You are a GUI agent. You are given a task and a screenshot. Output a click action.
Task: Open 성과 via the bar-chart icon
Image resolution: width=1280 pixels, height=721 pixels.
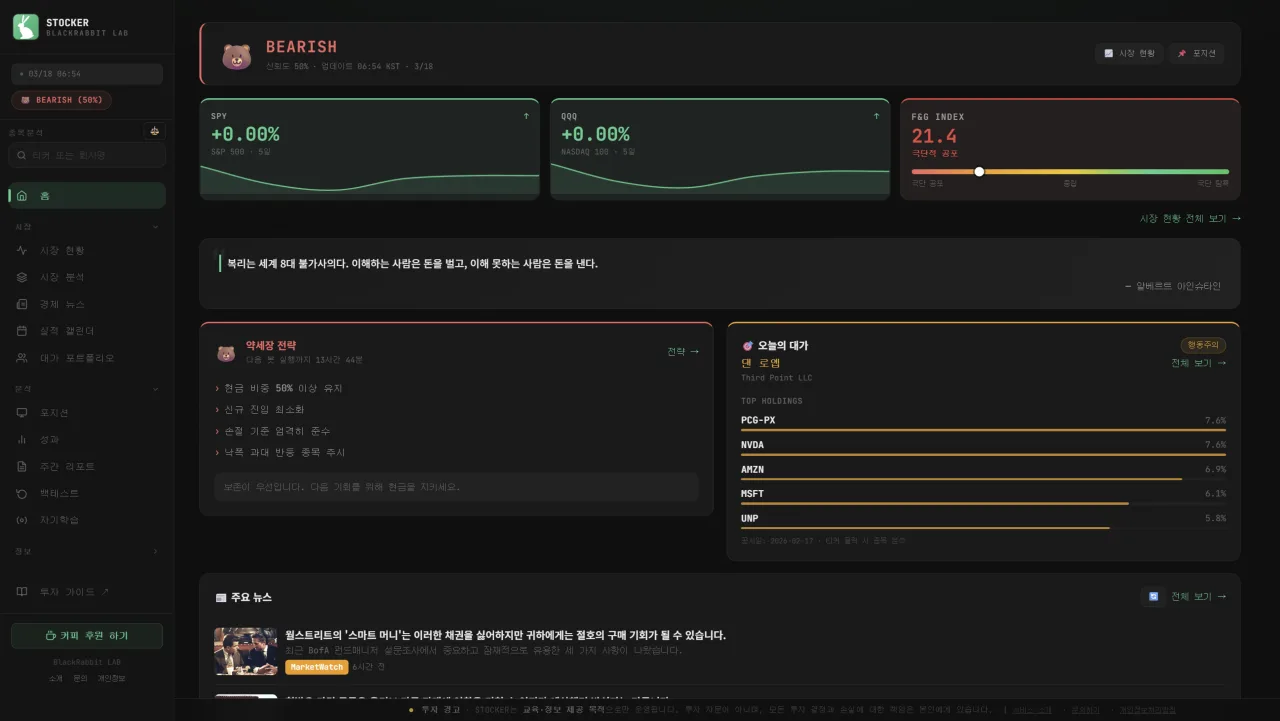pyautogui.click(x=21, y=439)
